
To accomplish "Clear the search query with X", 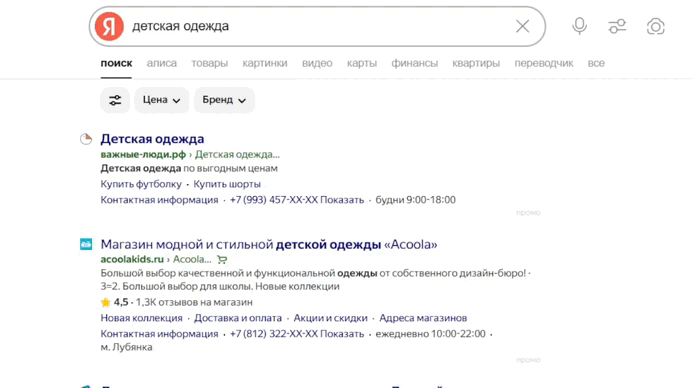I will tap(523, 26).
